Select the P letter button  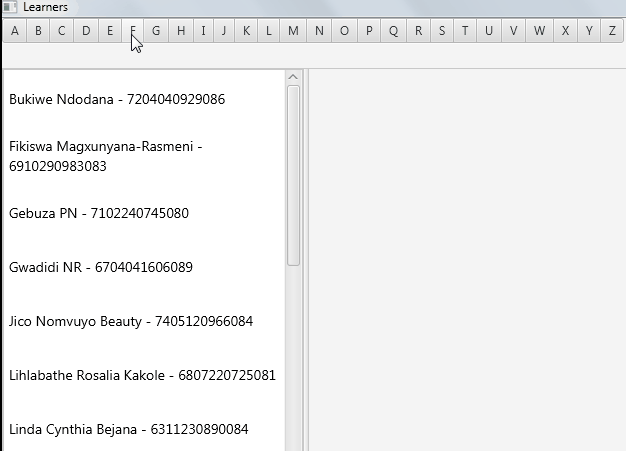click(x=369, y=31)
